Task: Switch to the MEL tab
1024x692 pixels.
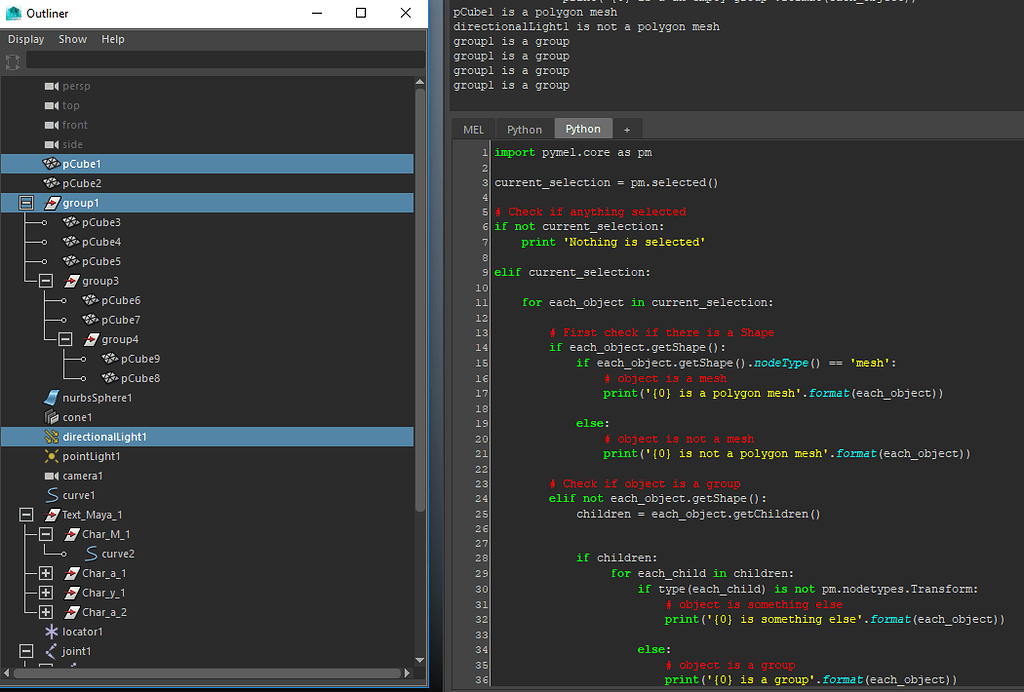Action: [x=473, y=129]
